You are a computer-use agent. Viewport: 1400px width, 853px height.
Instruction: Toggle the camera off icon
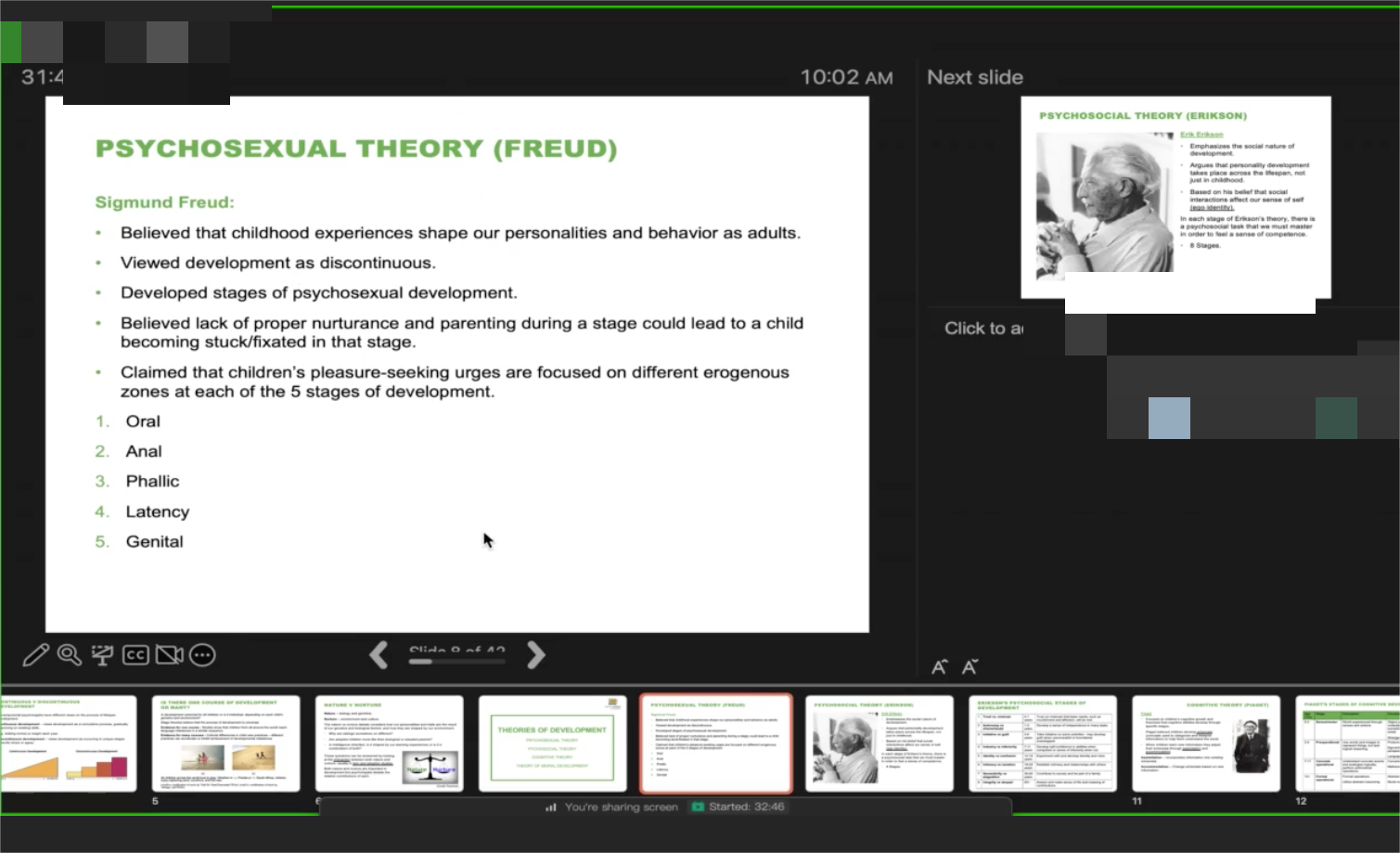[169, 655]
